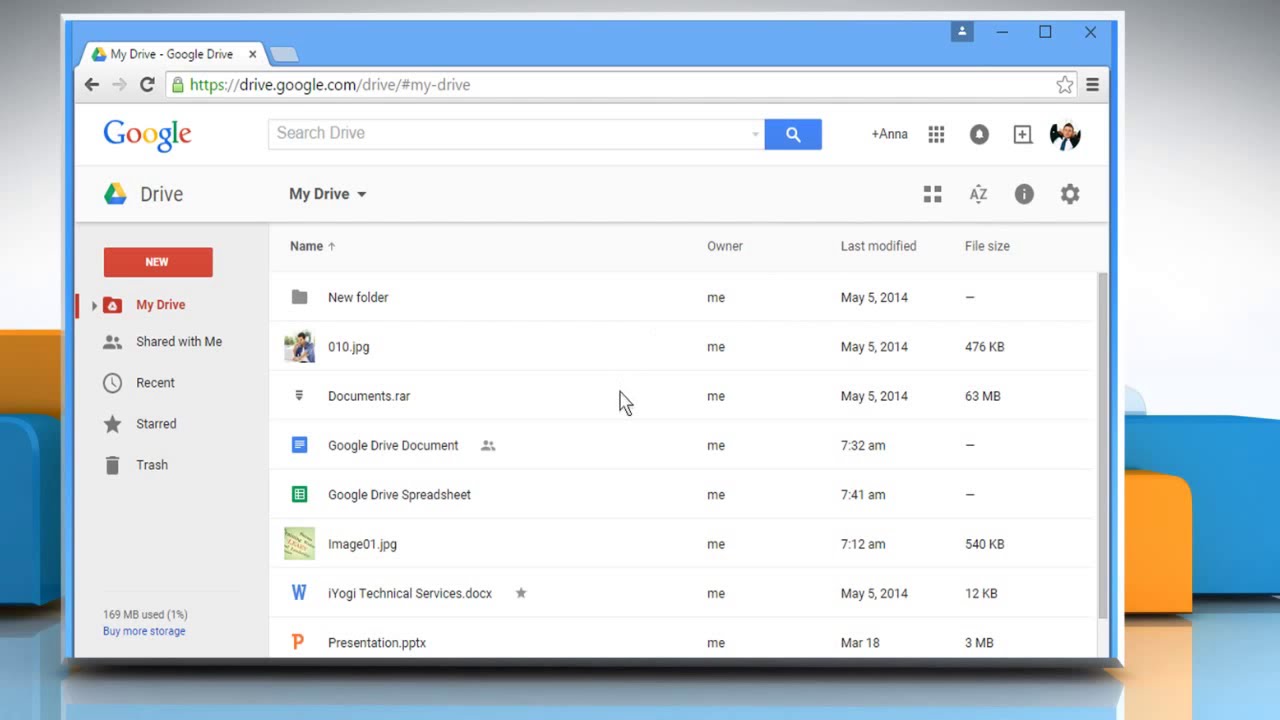
Task: Open the account profile picture
Action: pos(1065,134)
